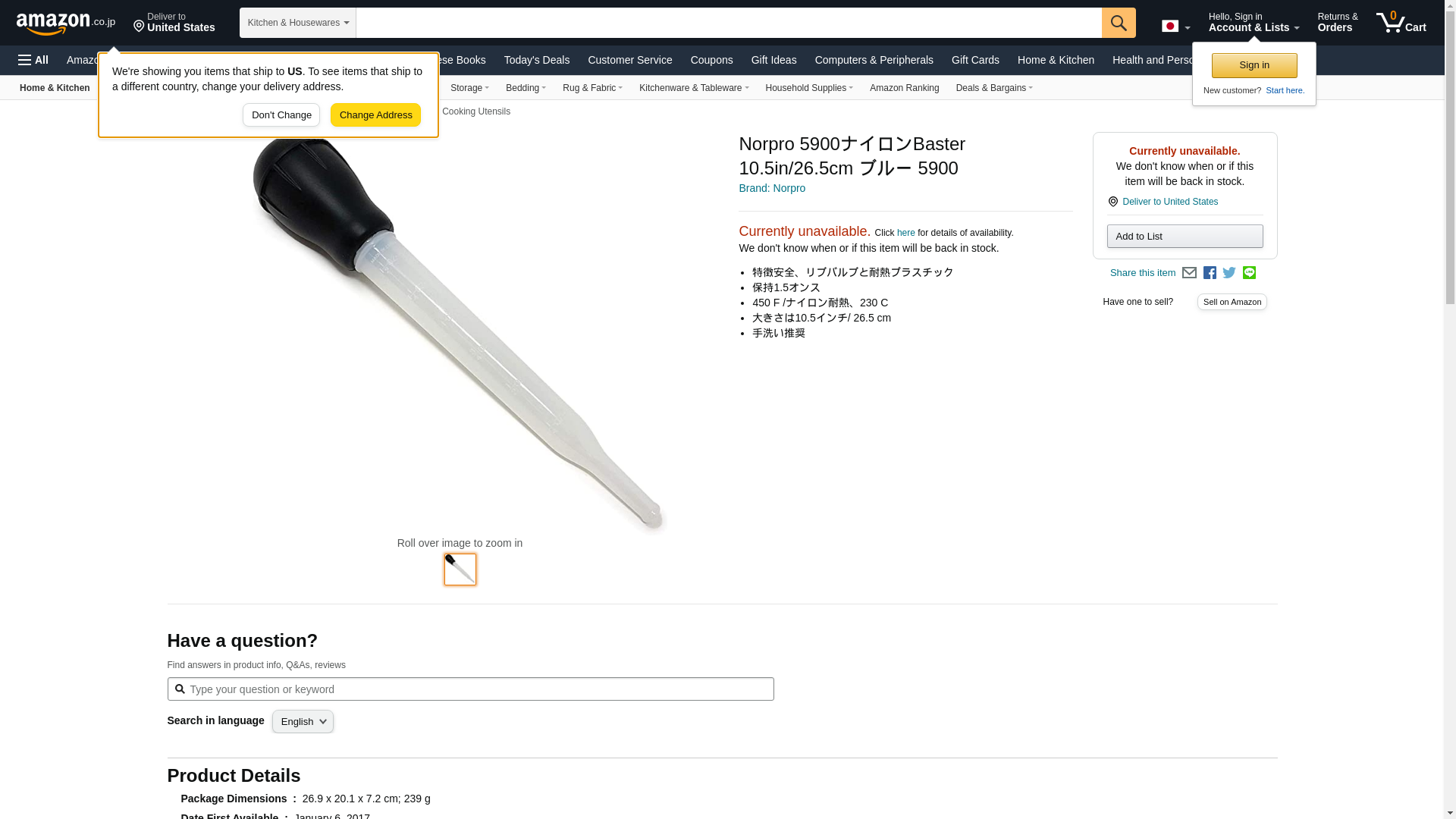This screenshot has width=1456, height=819.
Task: Expand the Household Supplies submenu
Action: click(x=809, y=88)
